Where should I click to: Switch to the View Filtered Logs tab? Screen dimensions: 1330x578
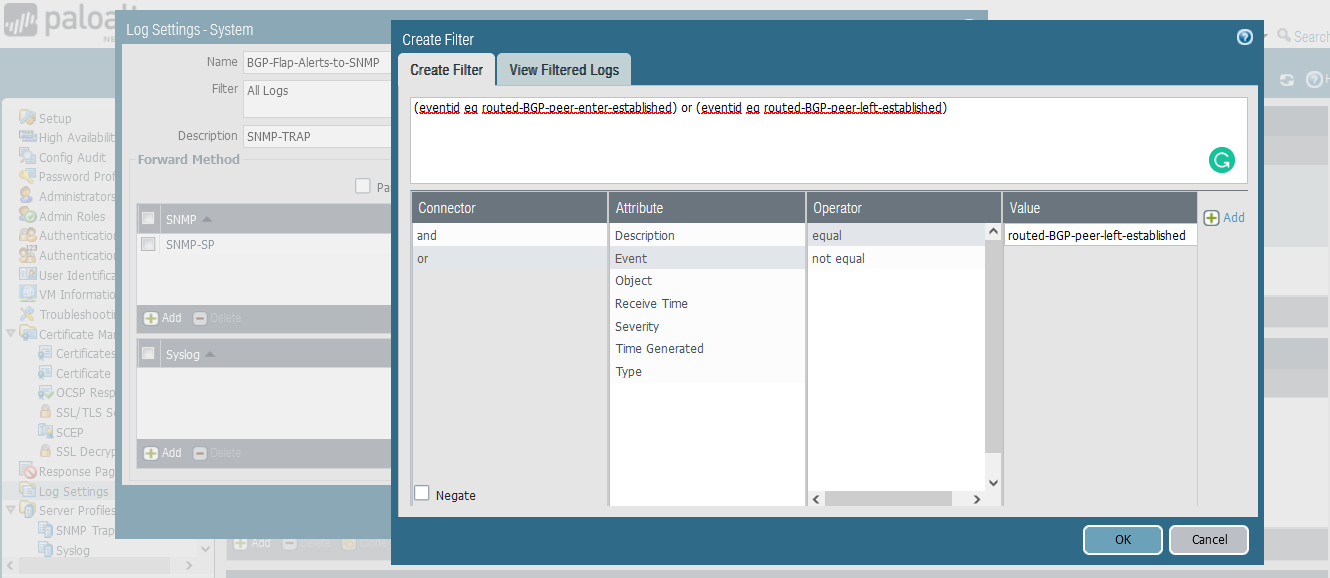(564, 70)
